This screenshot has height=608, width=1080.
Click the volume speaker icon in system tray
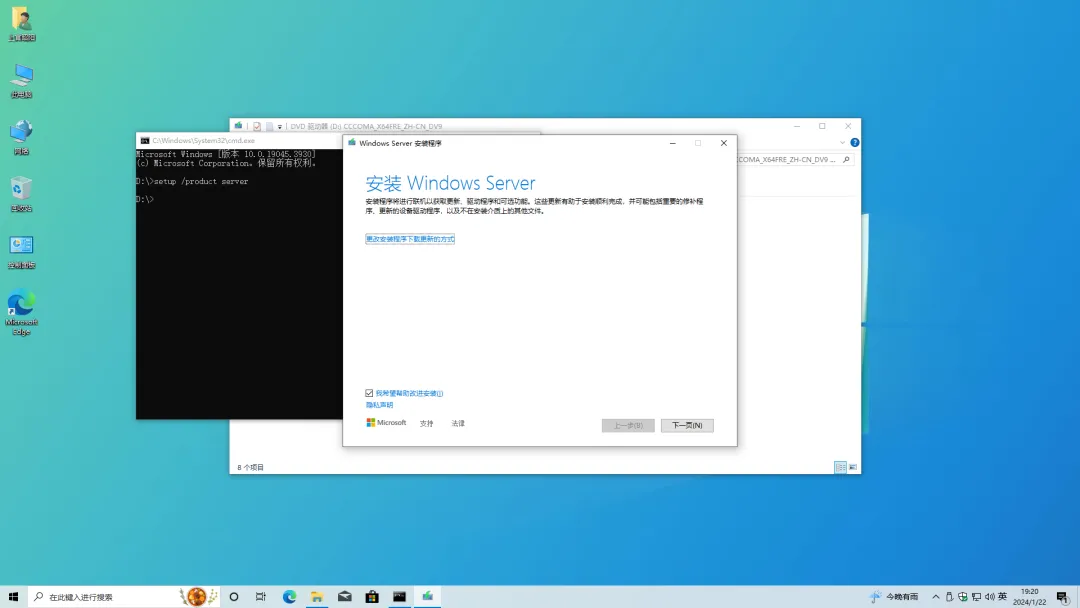tap(989, 598)
